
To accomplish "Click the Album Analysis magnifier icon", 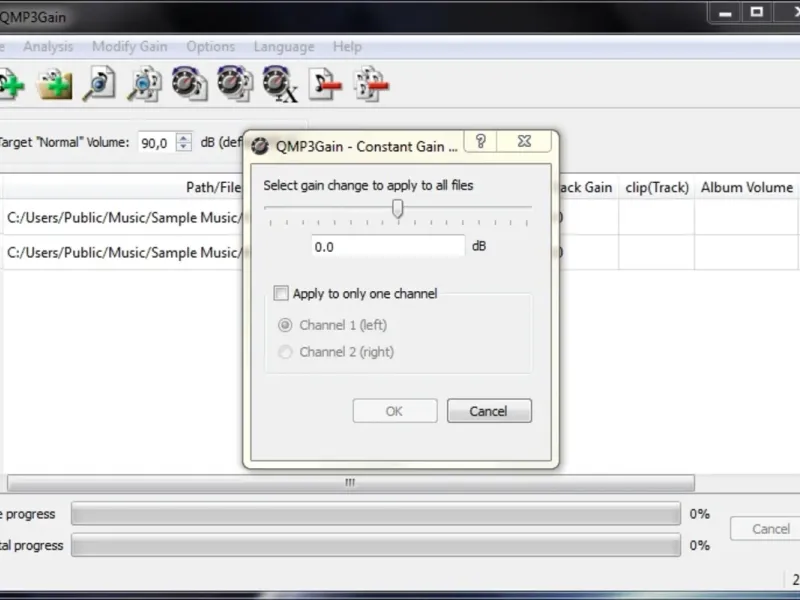I will (x=144, y=84).
